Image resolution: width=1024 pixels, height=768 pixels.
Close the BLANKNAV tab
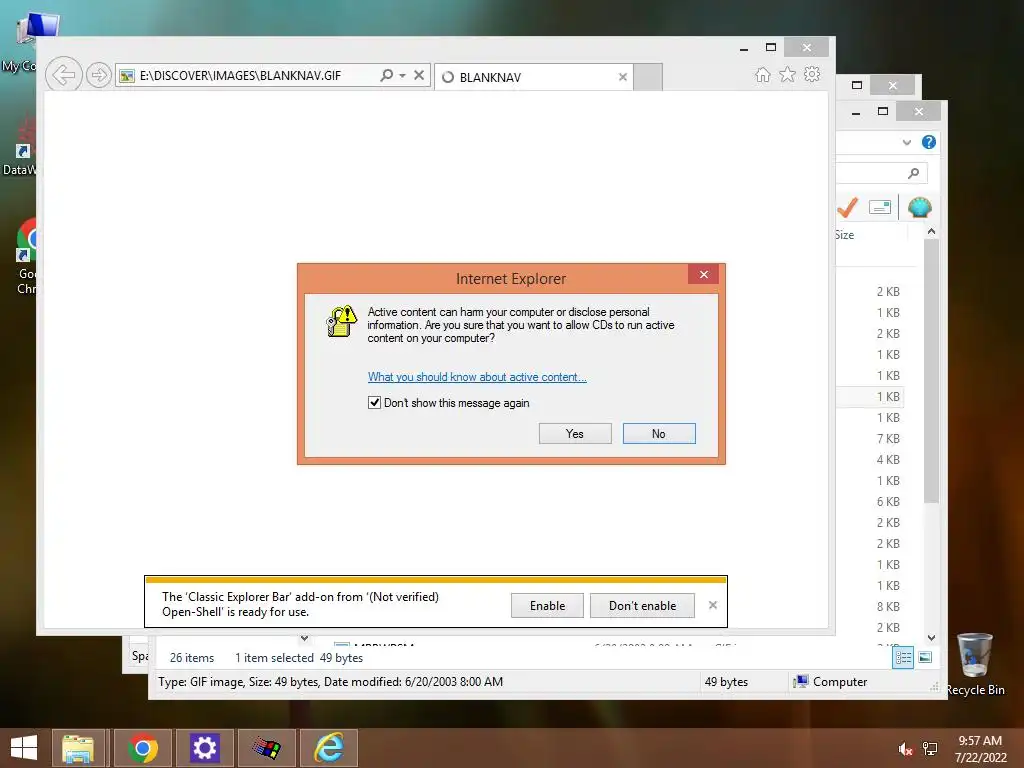pos(622,77)
